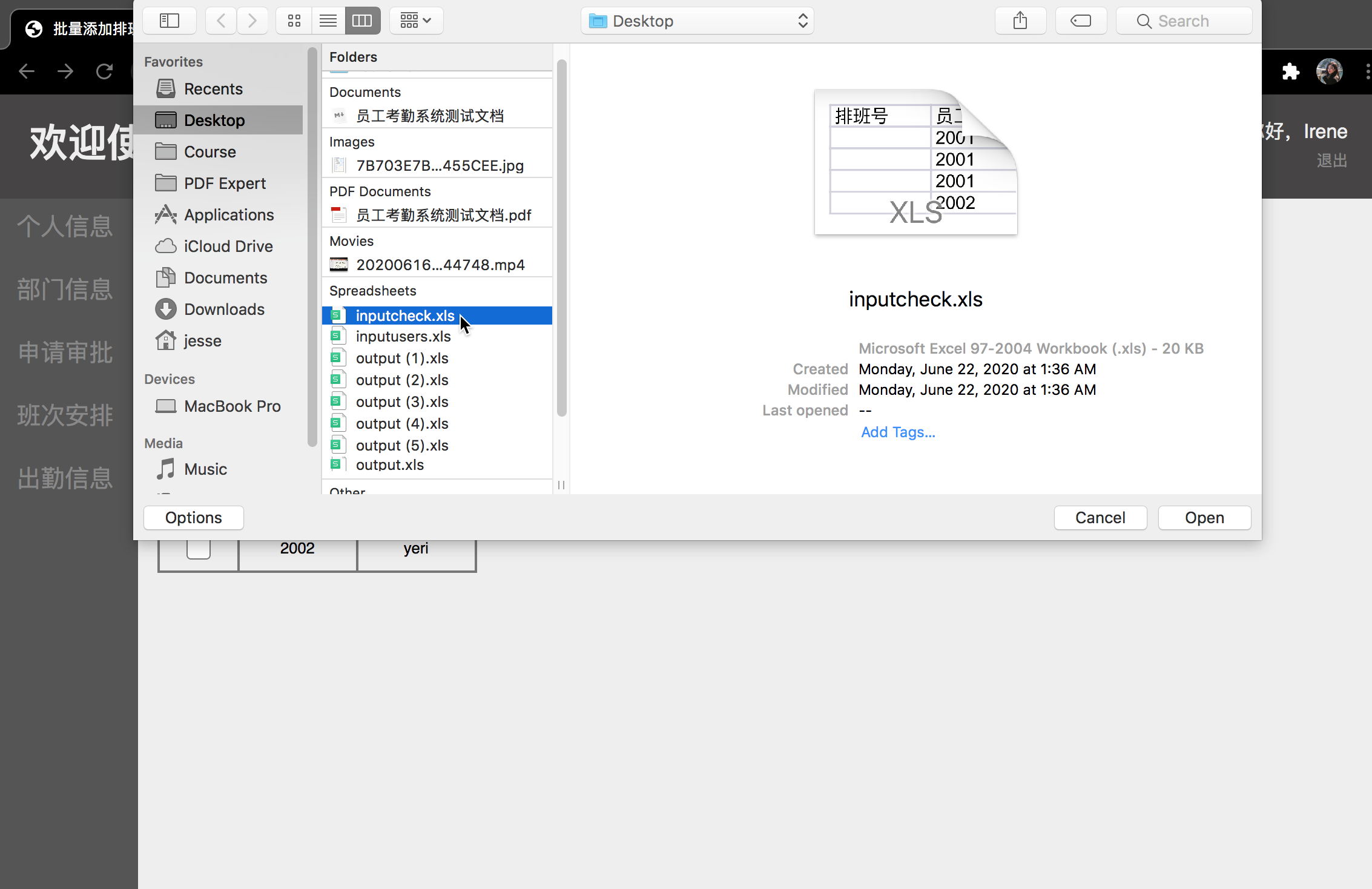Viewport: 1372px width, 889px height.
Task: Expand the group-by arrangement dropdown
Action: 416,21
